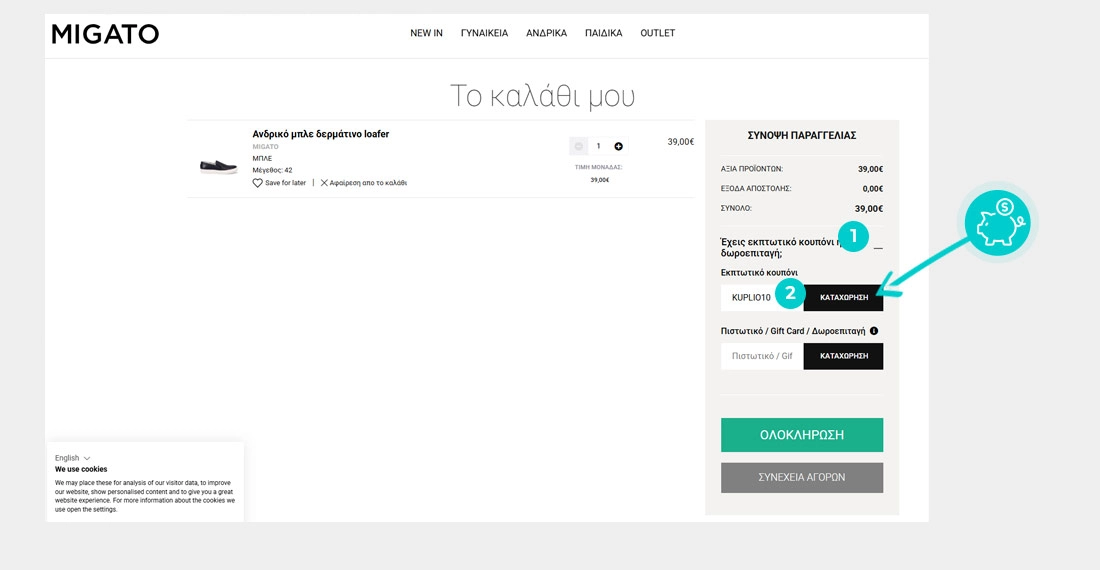This screenshot has height=570, width=1100.
Task: Click the teal piggy bank savings icon
Action: click(x=997, y=223)
